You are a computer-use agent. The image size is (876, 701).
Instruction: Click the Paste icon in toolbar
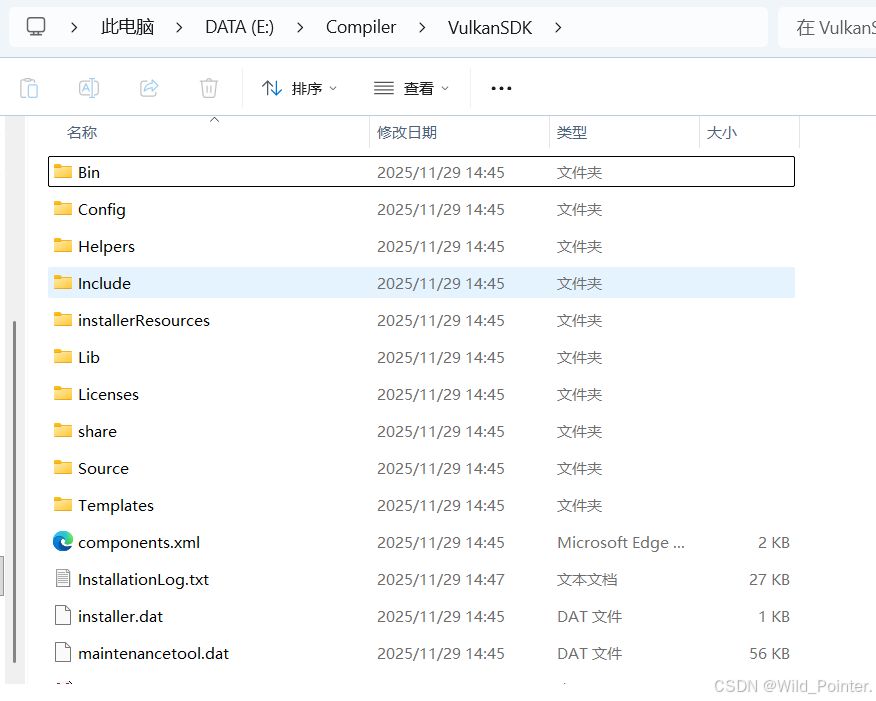(x=29, y=88)
